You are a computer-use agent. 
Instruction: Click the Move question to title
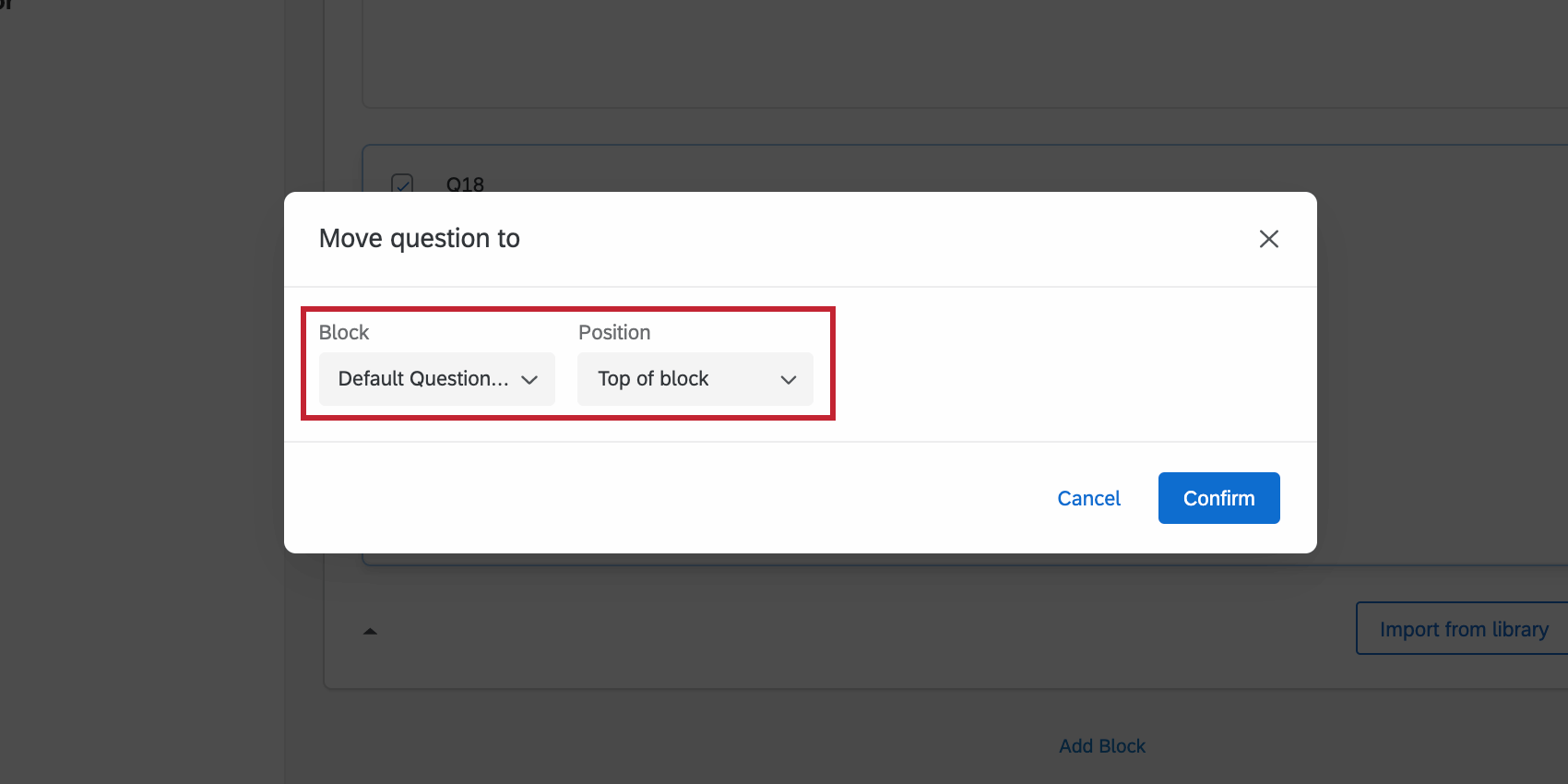[x=420, y=238]
